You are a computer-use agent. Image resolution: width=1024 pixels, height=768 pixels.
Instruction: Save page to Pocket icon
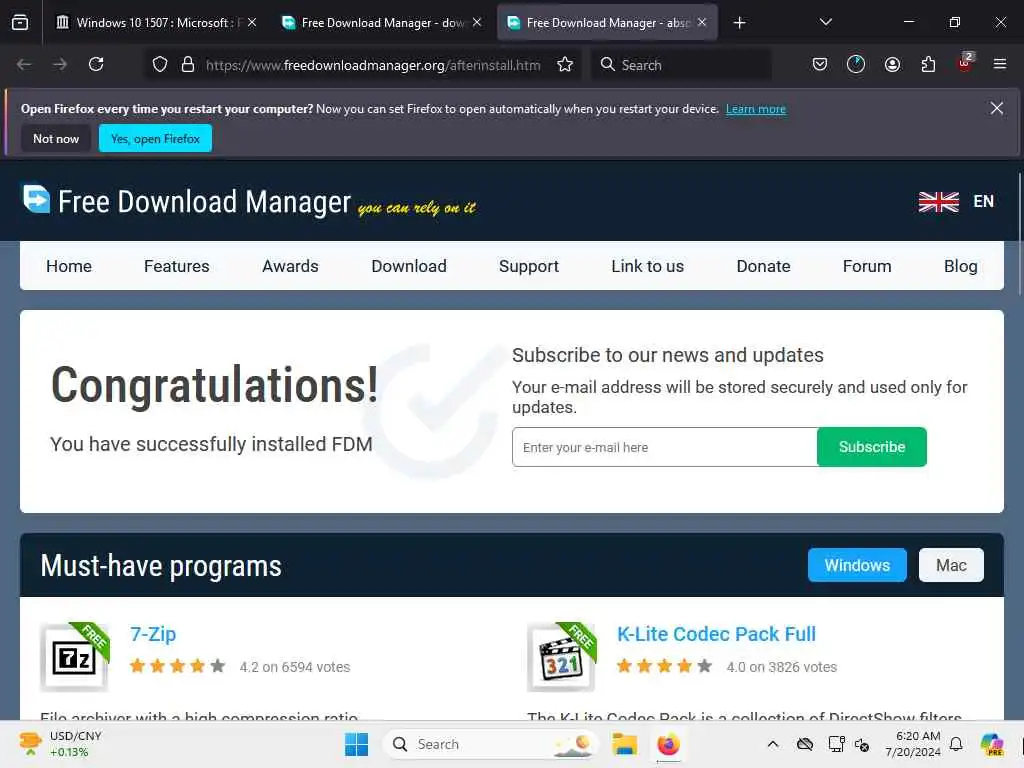pyautogui.click(x=820, y=64)
